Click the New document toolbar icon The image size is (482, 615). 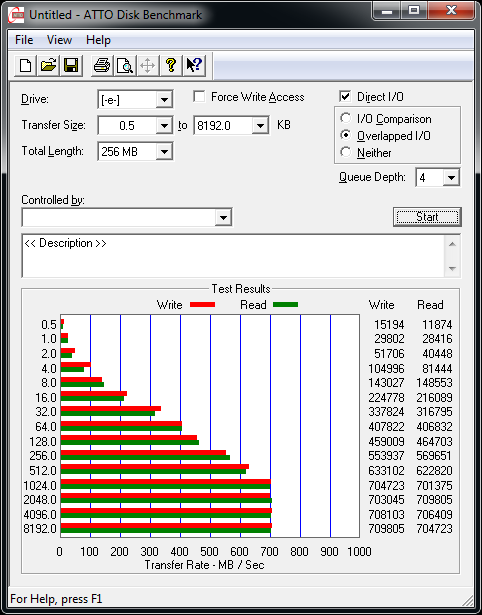click(x=25, y=65)
